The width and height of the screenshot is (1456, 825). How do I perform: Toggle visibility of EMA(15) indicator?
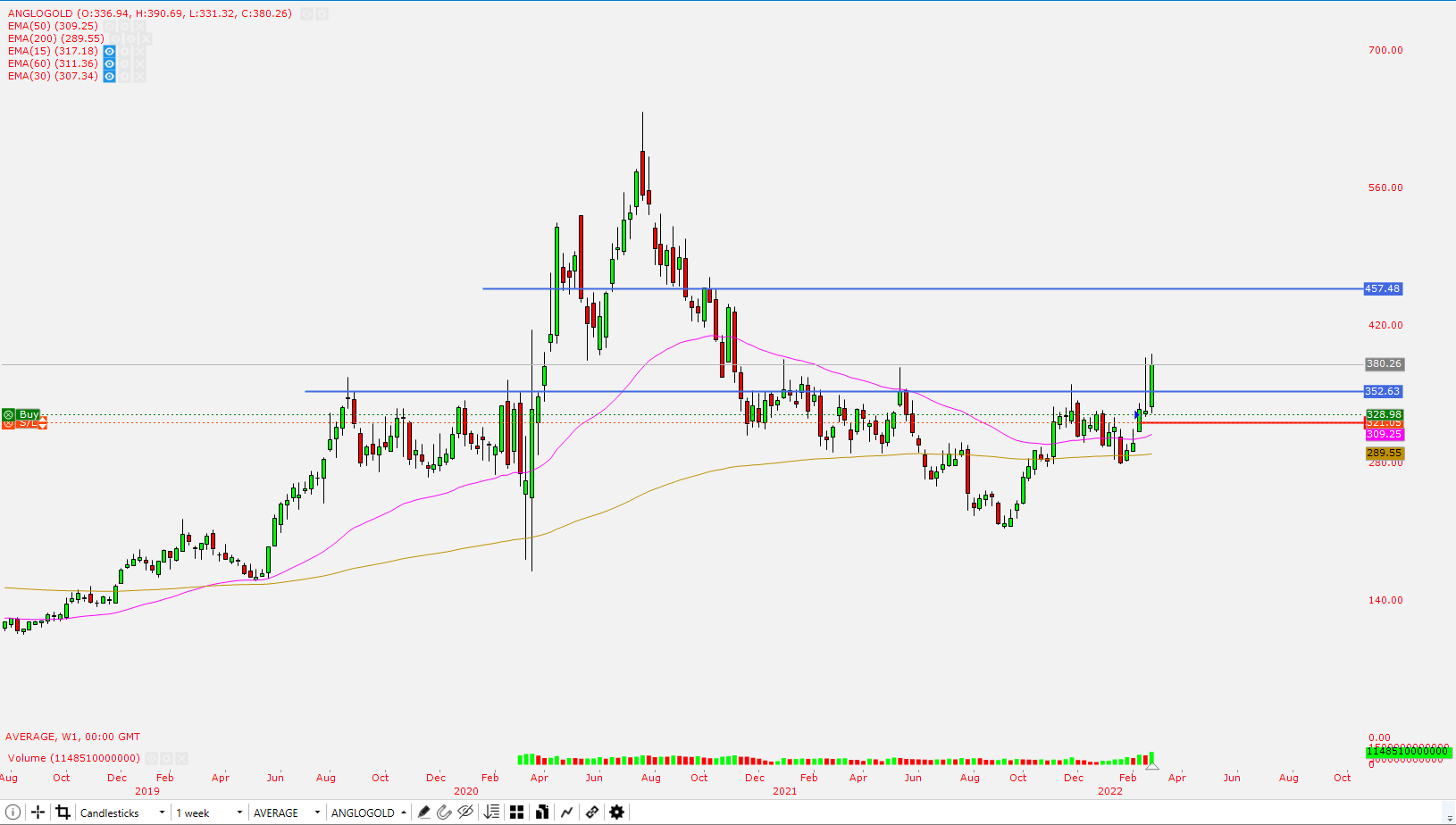pyautogui.click(x=109, y=51)
